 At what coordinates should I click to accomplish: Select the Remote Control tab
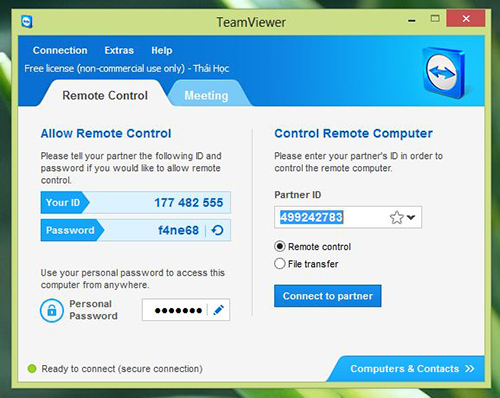105,95
